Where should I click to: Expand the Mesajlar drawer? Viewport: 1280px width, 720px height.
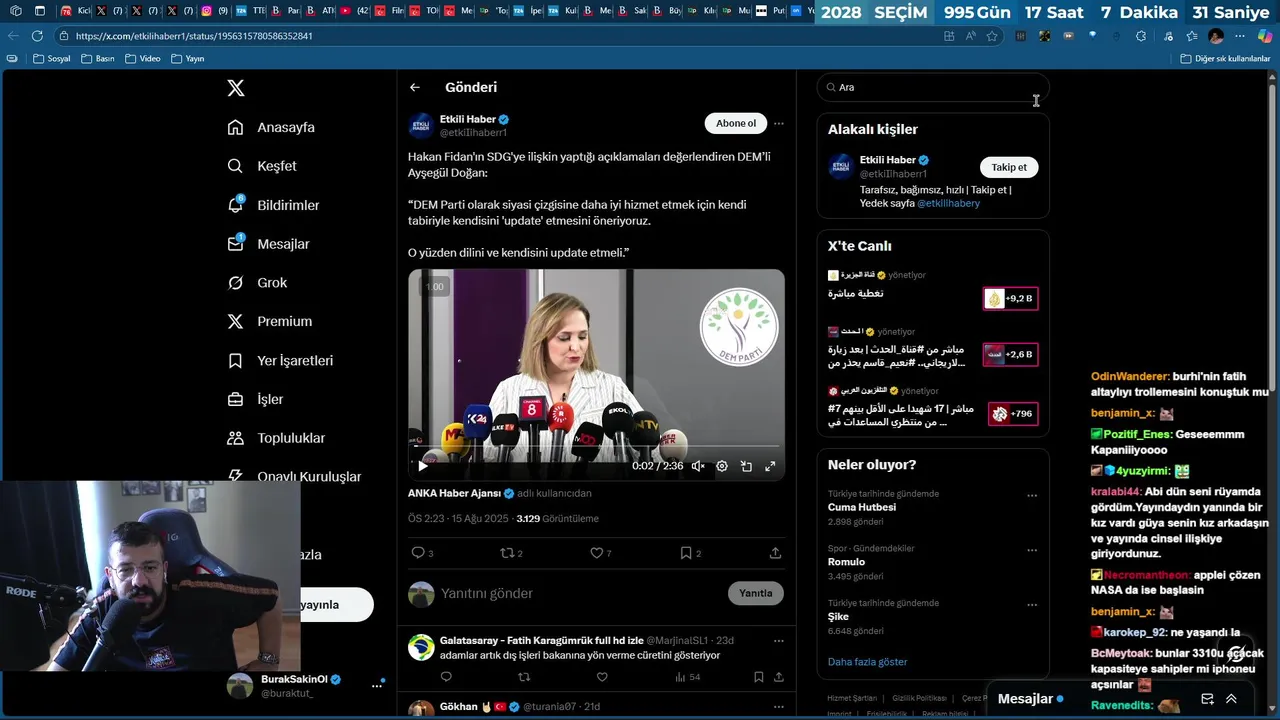[1231, 699]
